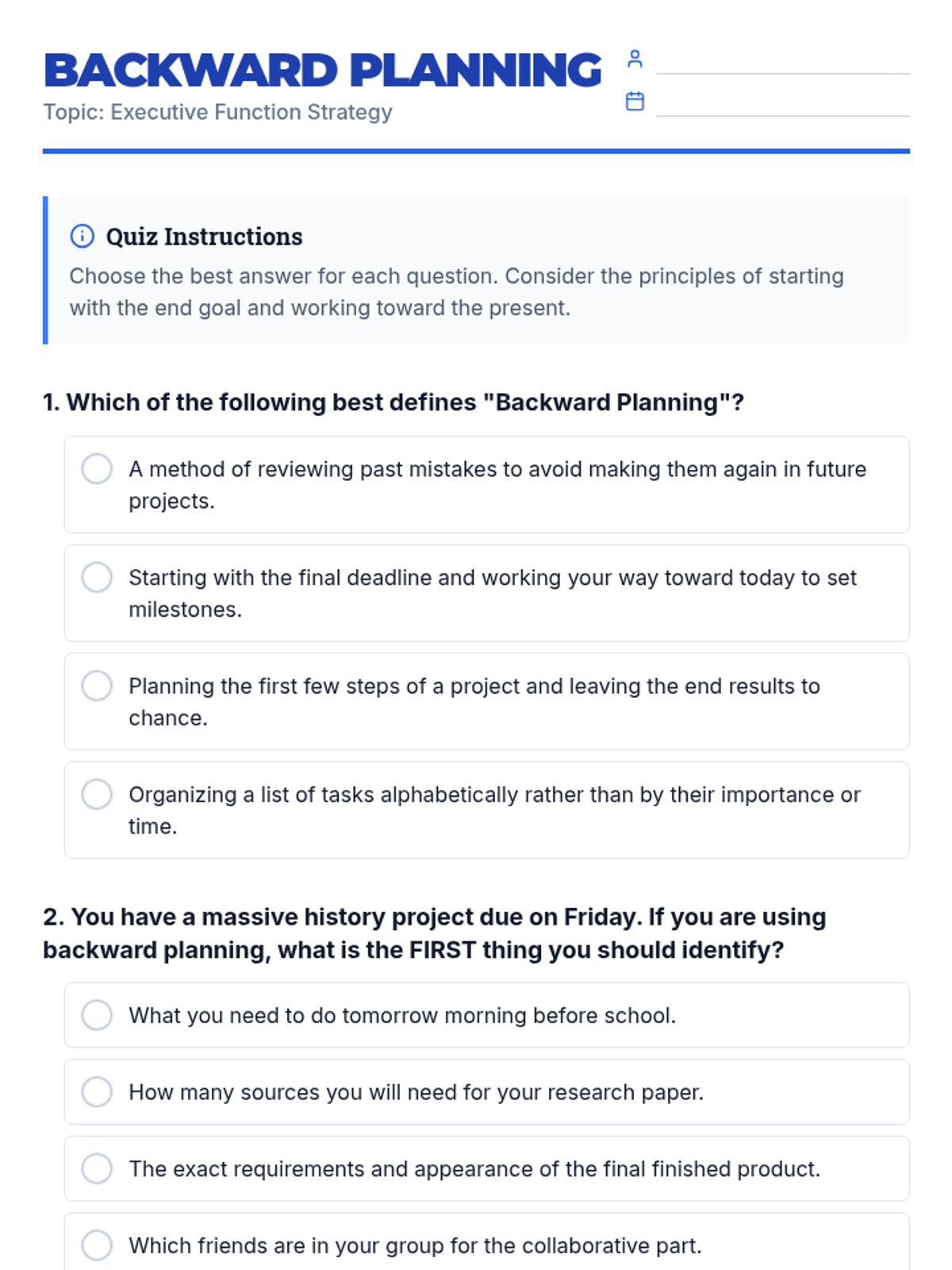Click the 'Topic: Executive Function Strategy' subtitle
This screenshot has width=952, height=1270.
[217, 112]
